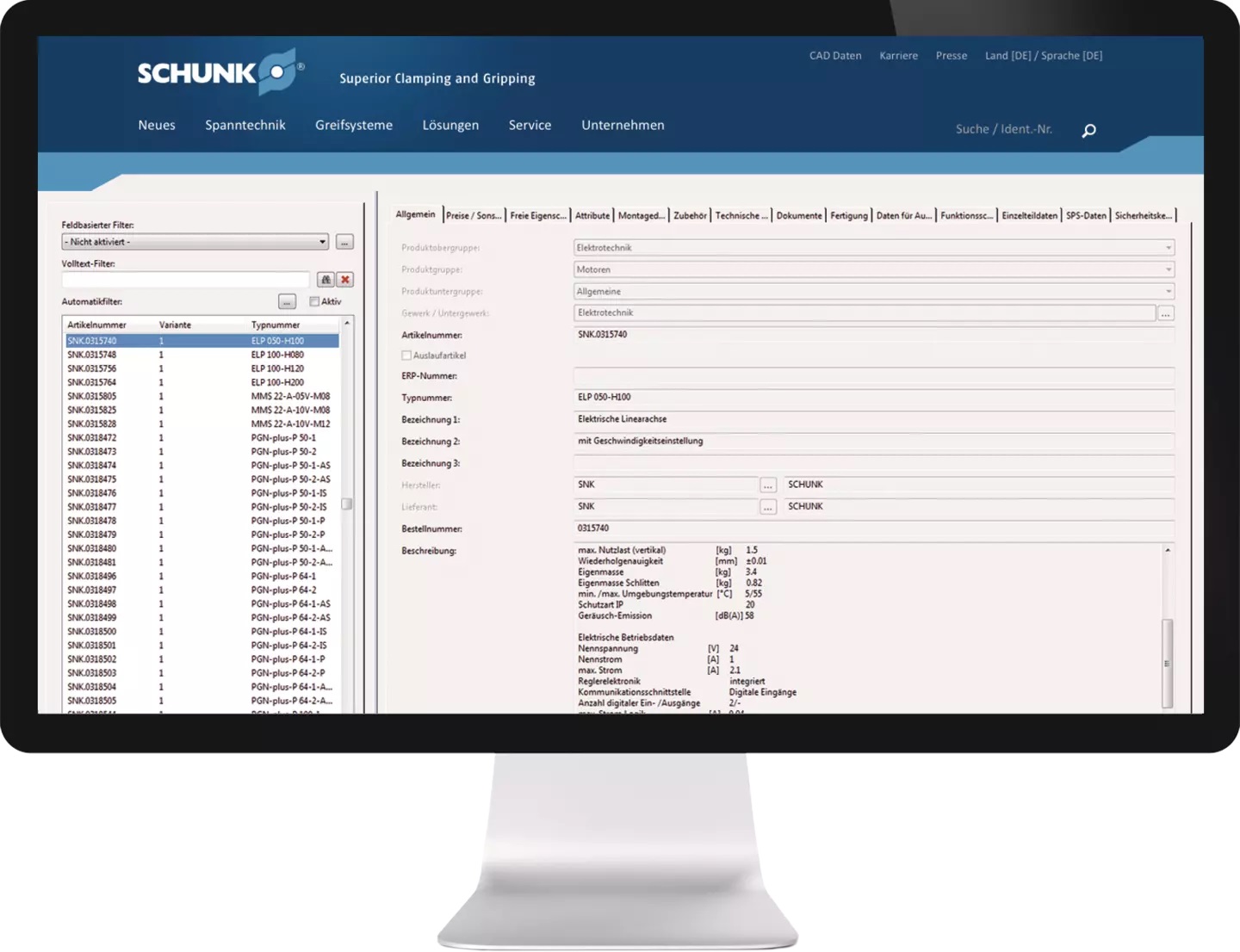The height and width of the screenshot is (952, 1240).
Task: Follow the CAD Daten link
Action: pos(834,55)
